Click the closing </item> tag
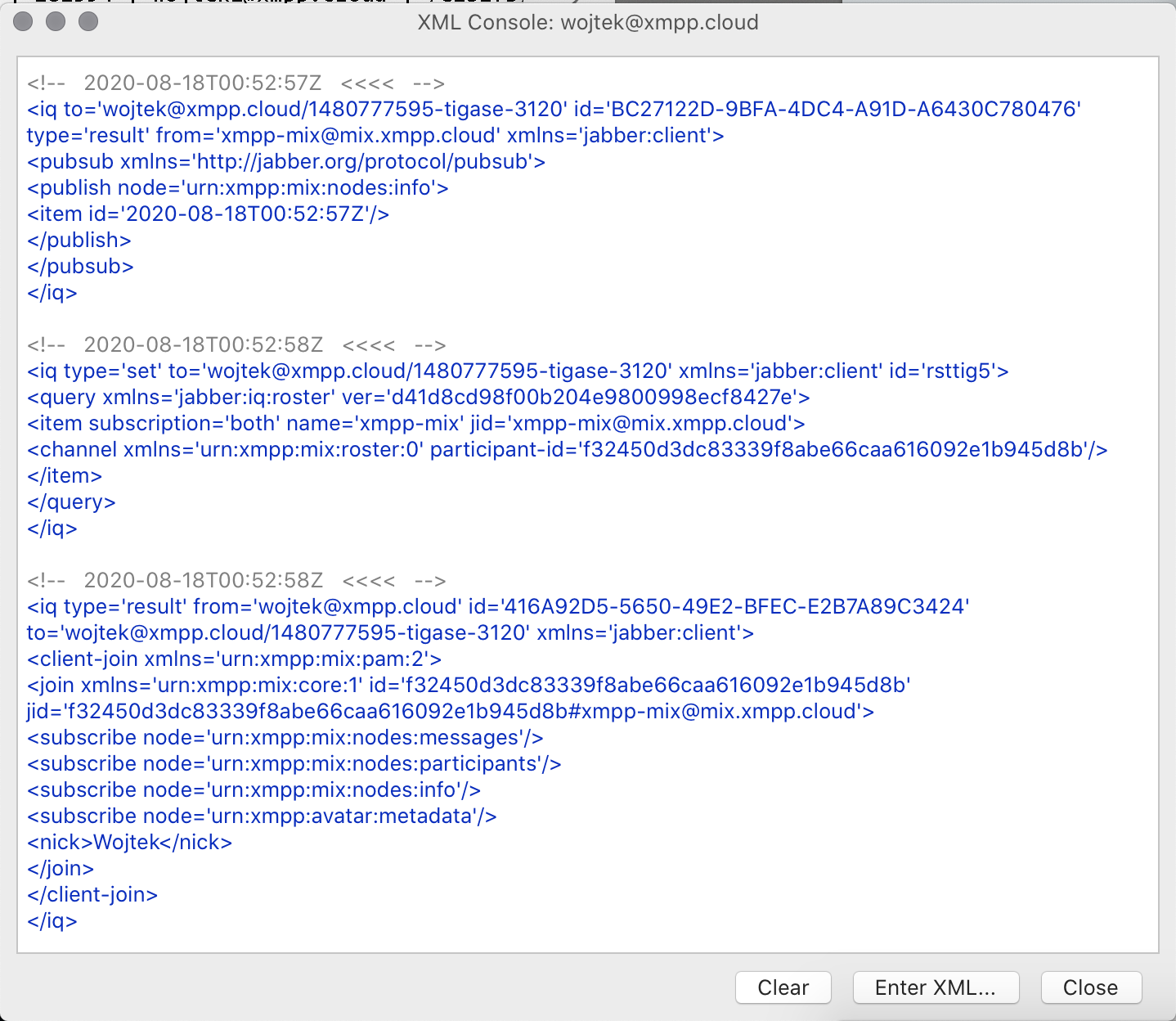1176x1021 pixels. (65, 476)
